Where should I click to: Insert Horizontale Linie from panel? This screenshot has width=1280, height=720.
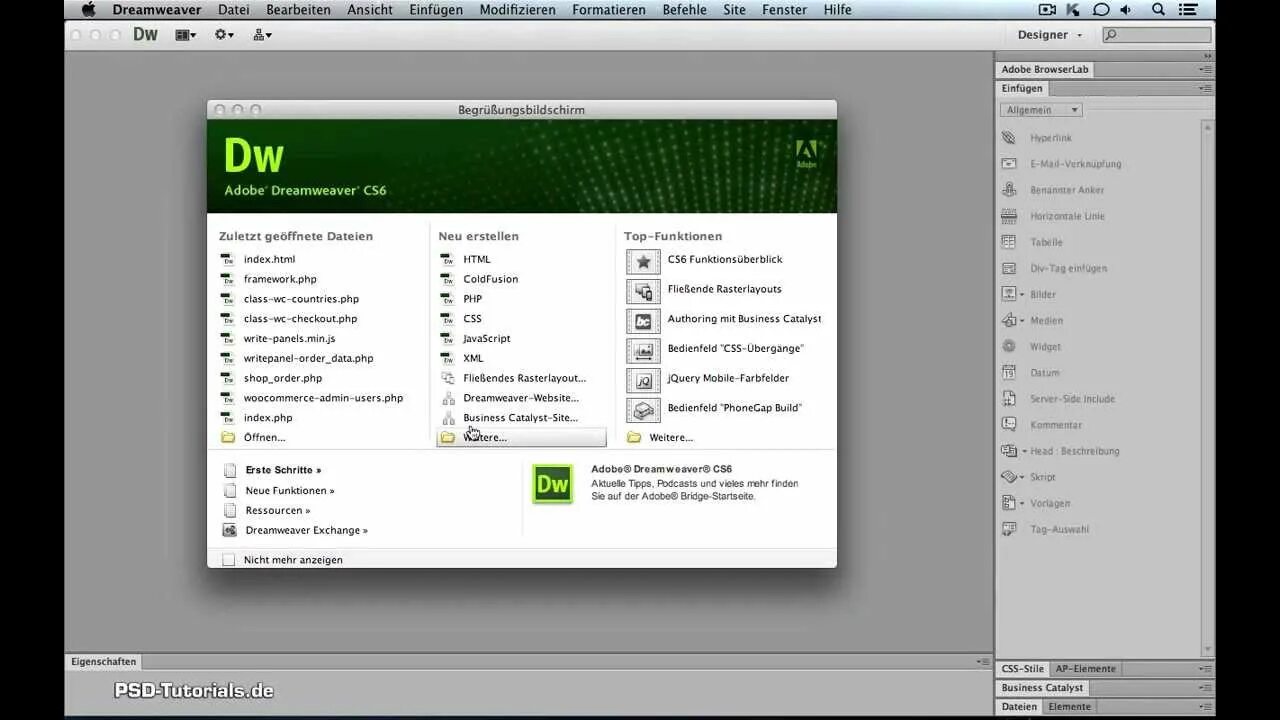1009,216
